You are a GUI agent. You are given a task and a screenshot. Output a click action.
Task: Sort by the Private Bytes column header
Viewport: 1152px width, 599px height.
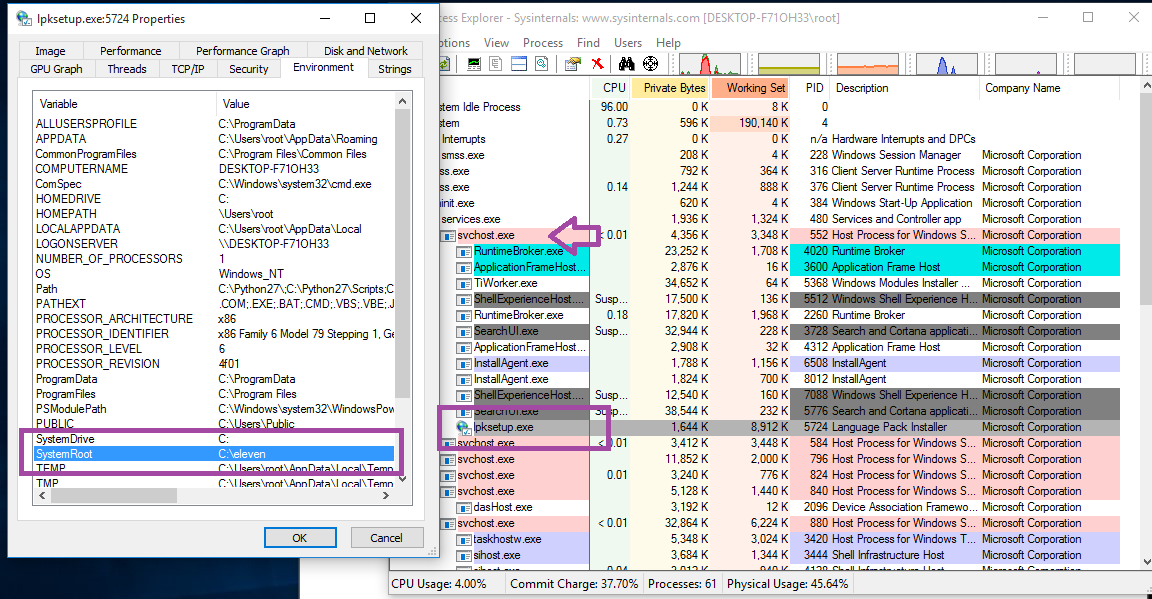(670, 88)
